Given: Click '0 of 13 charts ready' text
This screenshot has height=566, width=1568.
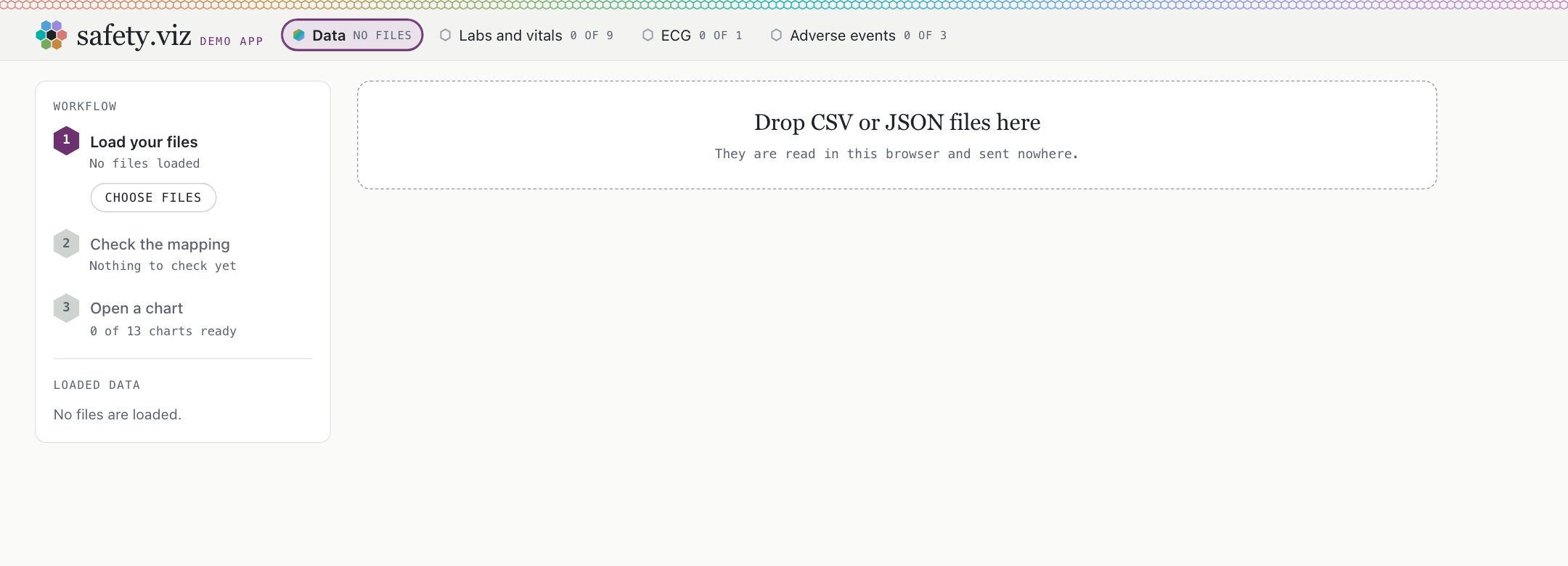Looking at the screenshot, I should pyautogui.click(x=163, y=331).
